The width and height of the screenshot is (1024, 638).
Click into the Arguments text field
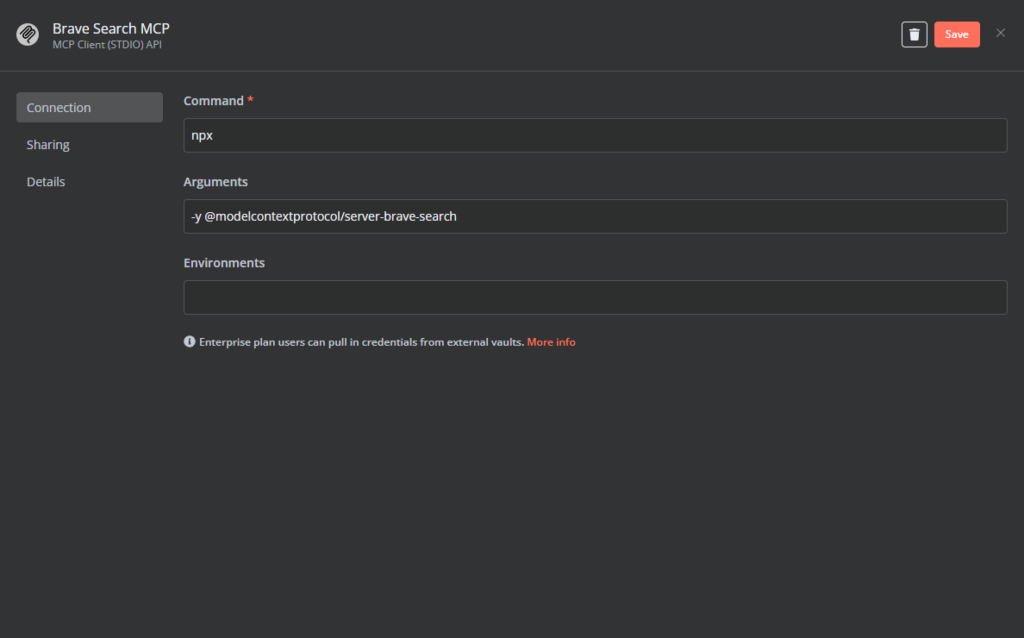point(595,216)
